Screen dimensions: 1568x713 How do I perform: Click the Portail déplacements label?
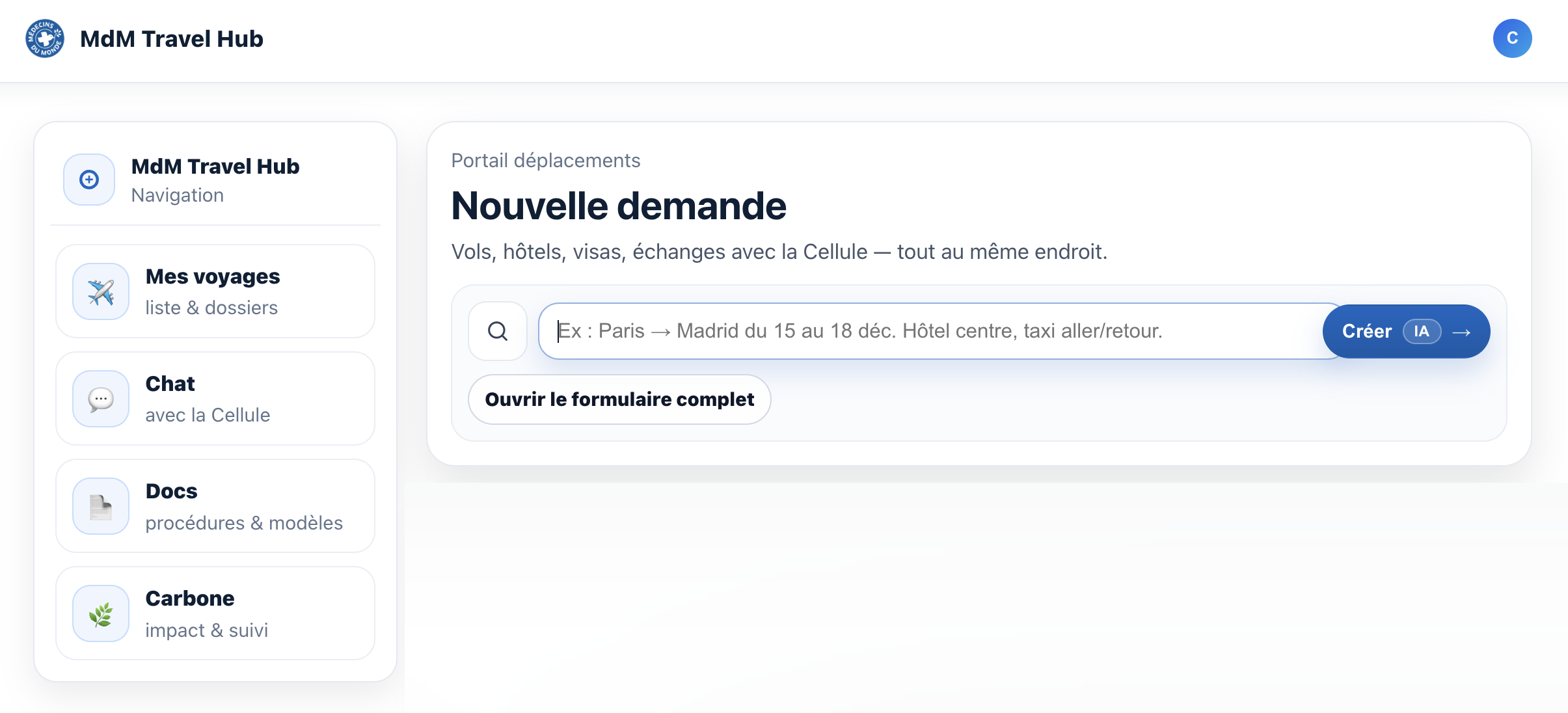(545, 160)
